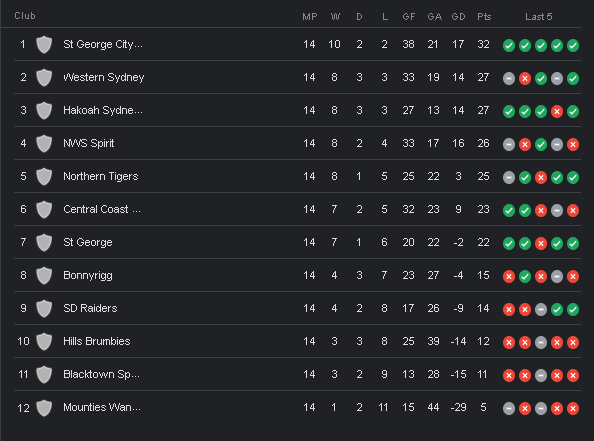Select Hakoah Sydney's red loss result icon
The width and height of the screenshot is (594, 441).
tap(557, 112)
